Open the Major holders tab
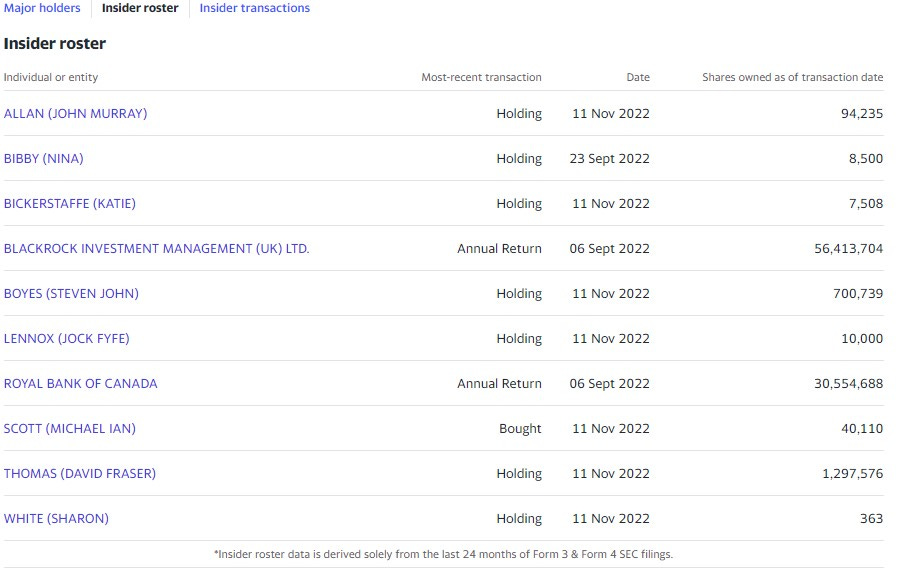This screenshot has height=573, width=920. 42,8
